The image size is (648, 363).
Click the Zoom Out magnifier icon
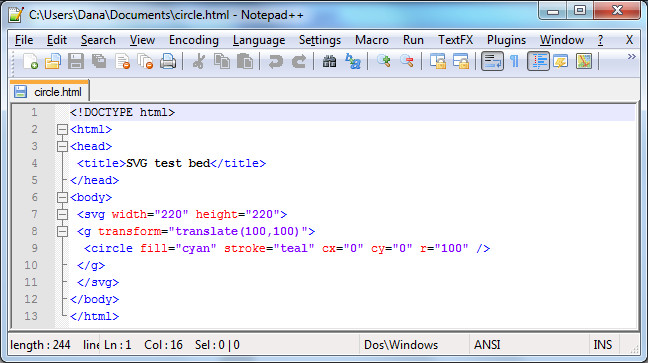point(407,62)
